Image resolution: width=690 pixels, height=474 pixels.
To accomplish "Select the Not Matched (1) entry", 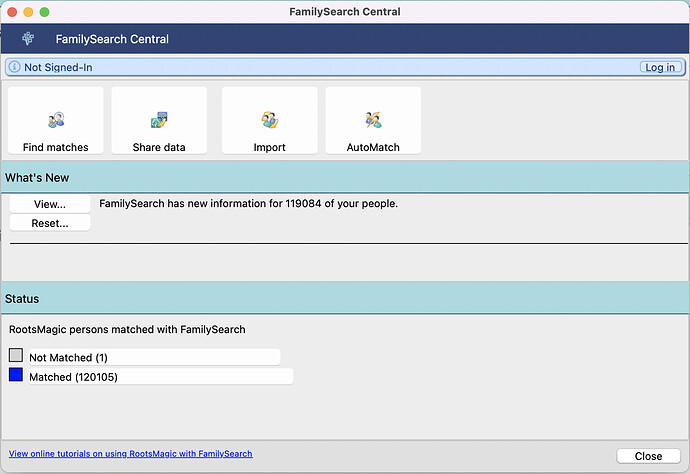I will tap(154, 357).
